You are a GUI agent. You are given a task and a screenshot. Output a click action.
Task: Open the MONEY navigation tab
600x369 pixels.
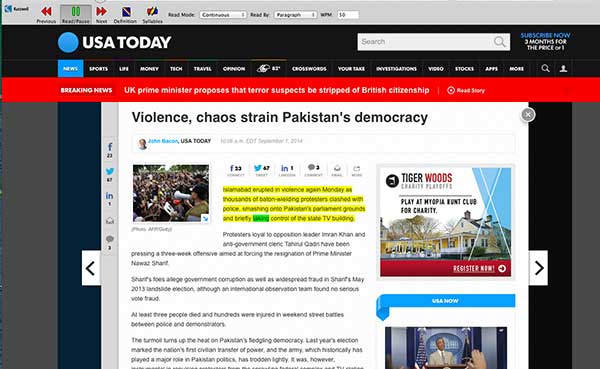tap(149, 69)
